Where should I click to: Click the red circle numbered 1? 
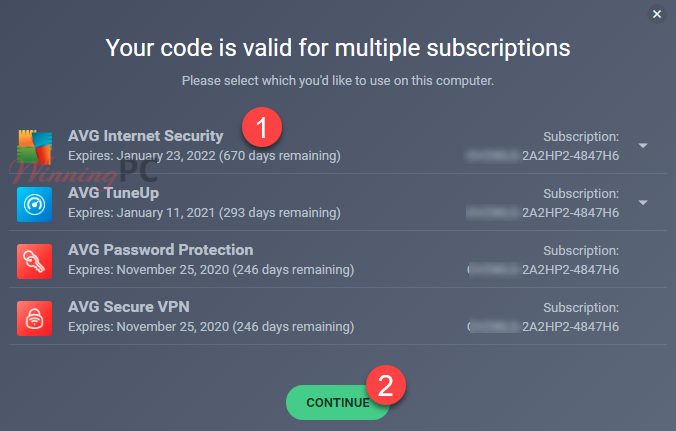coord(262,127)
